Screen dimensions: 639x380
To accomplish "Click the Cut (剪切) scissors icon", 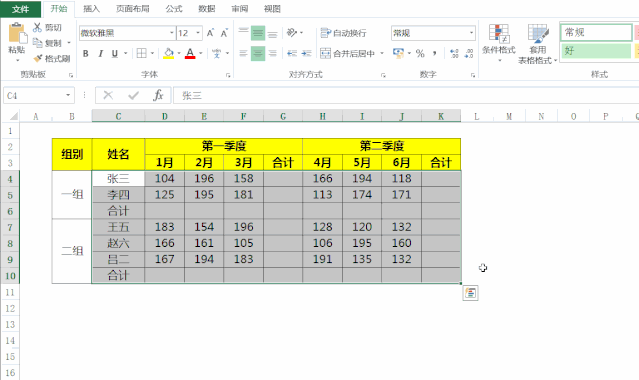I will pyautogui.click(x=37, y=27).
